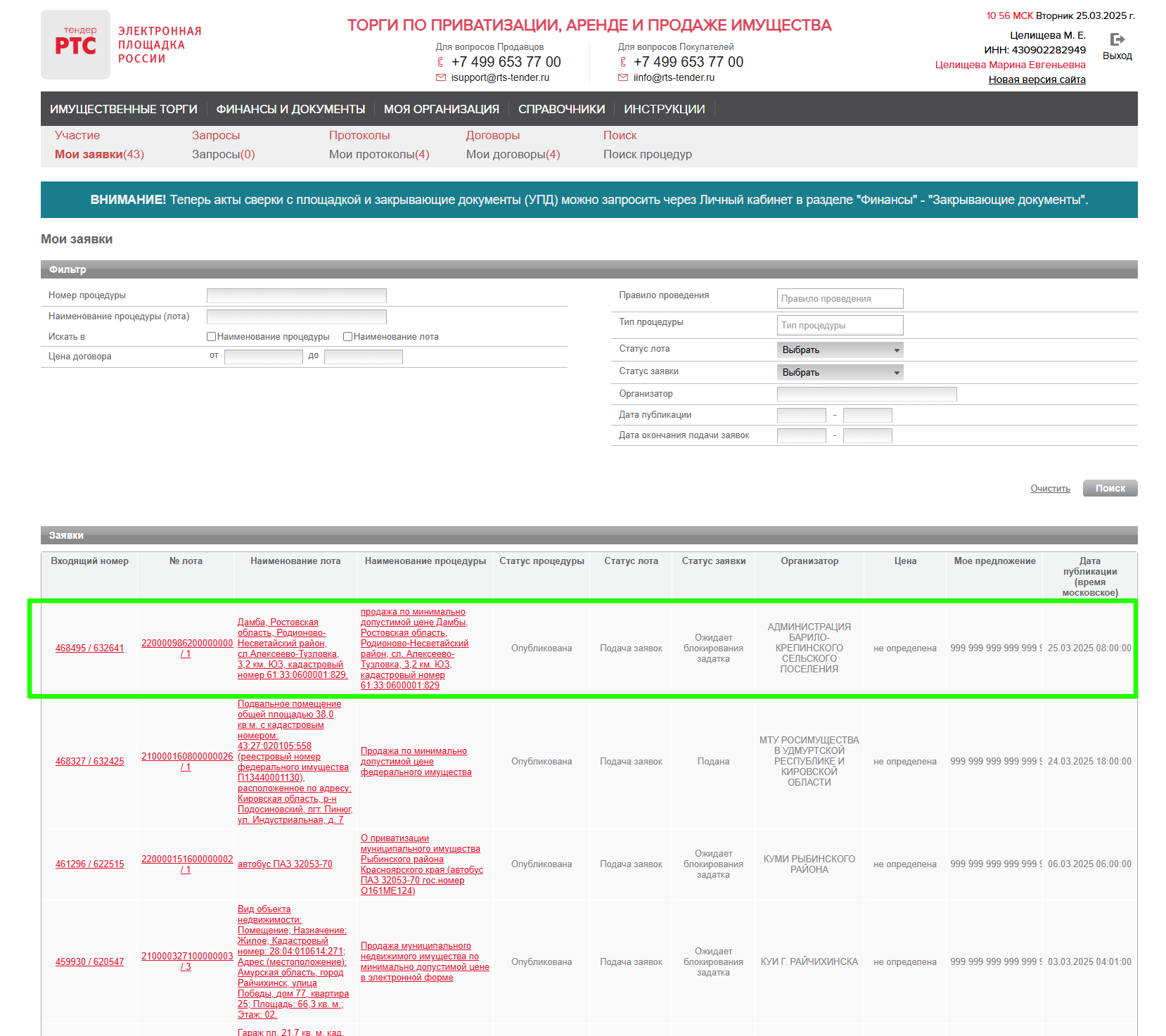This screenshot has width=1166, height=1036.
Task: Open lot 210000160800000026 / 1
Action: (186, 762)
